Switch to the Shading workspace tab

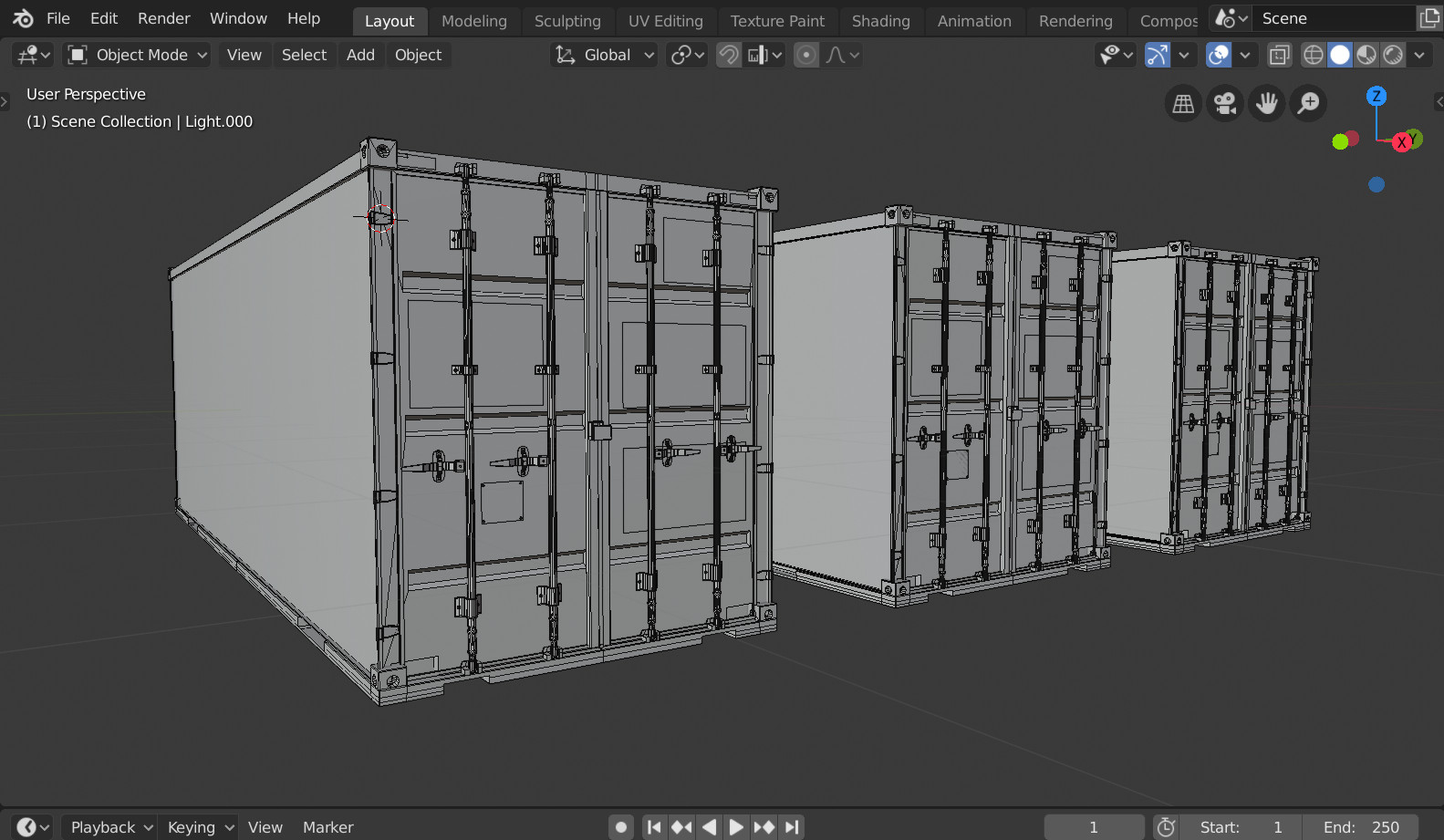click(881, 21)
